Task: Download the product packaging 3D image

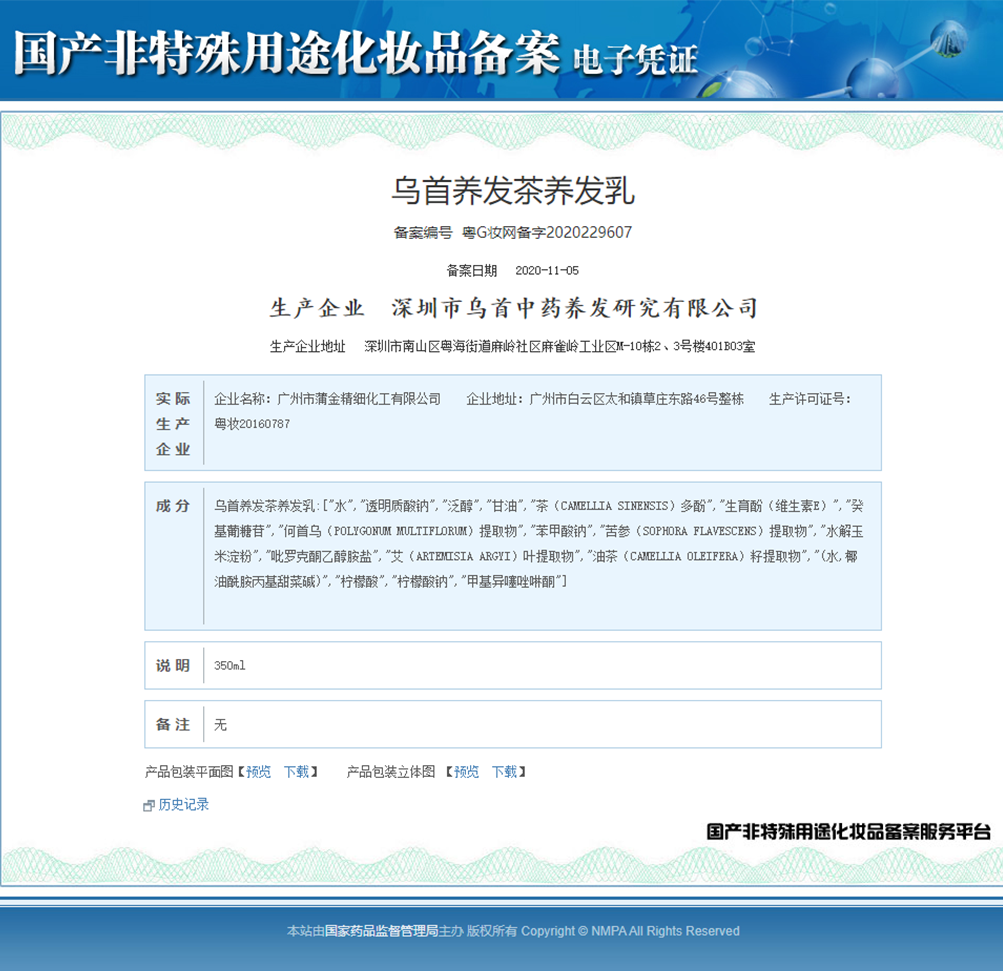Action: coord(504,772)
